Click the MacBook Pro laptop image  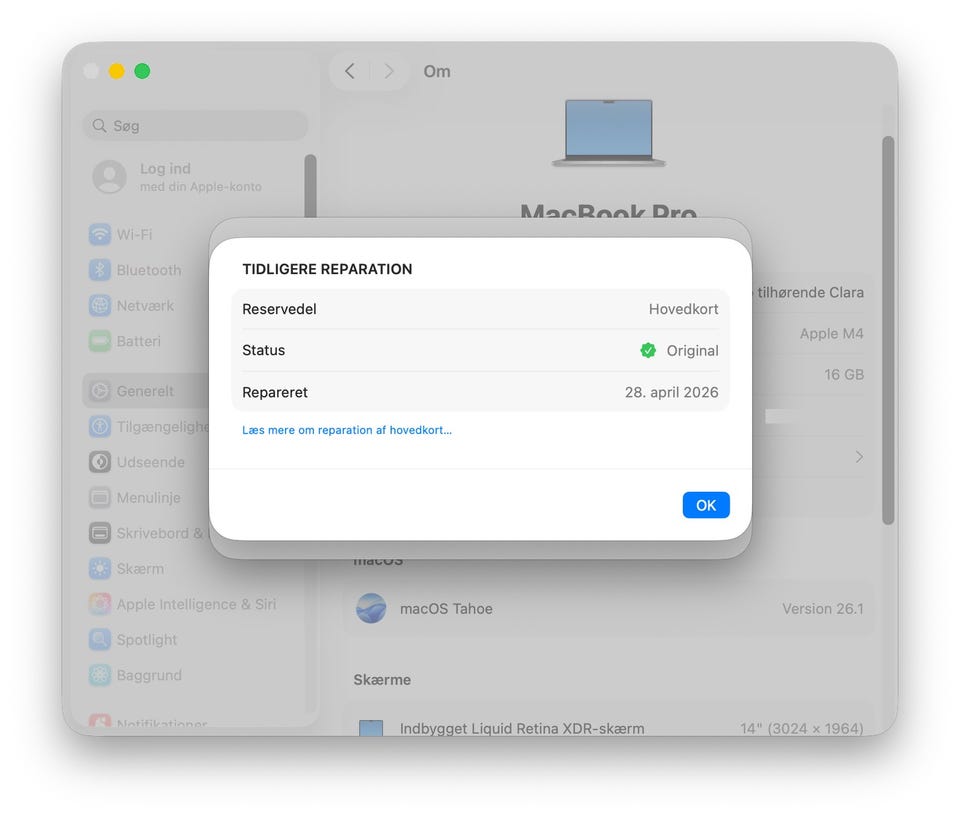click(609, 133)
